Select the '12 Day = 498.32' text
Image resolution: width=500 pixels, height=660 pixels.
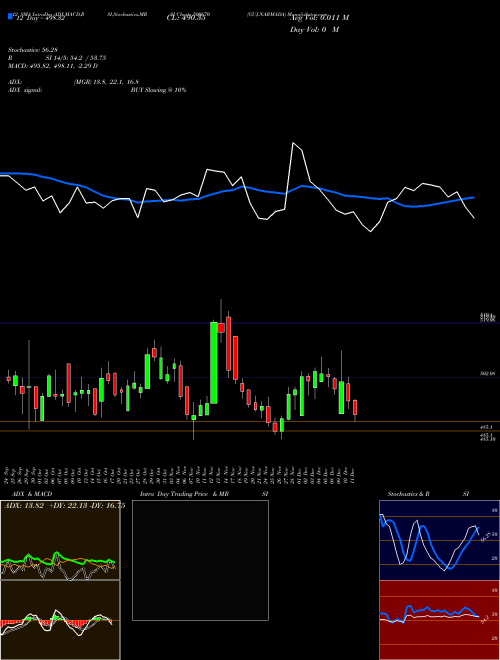click(x=40, y=18)
